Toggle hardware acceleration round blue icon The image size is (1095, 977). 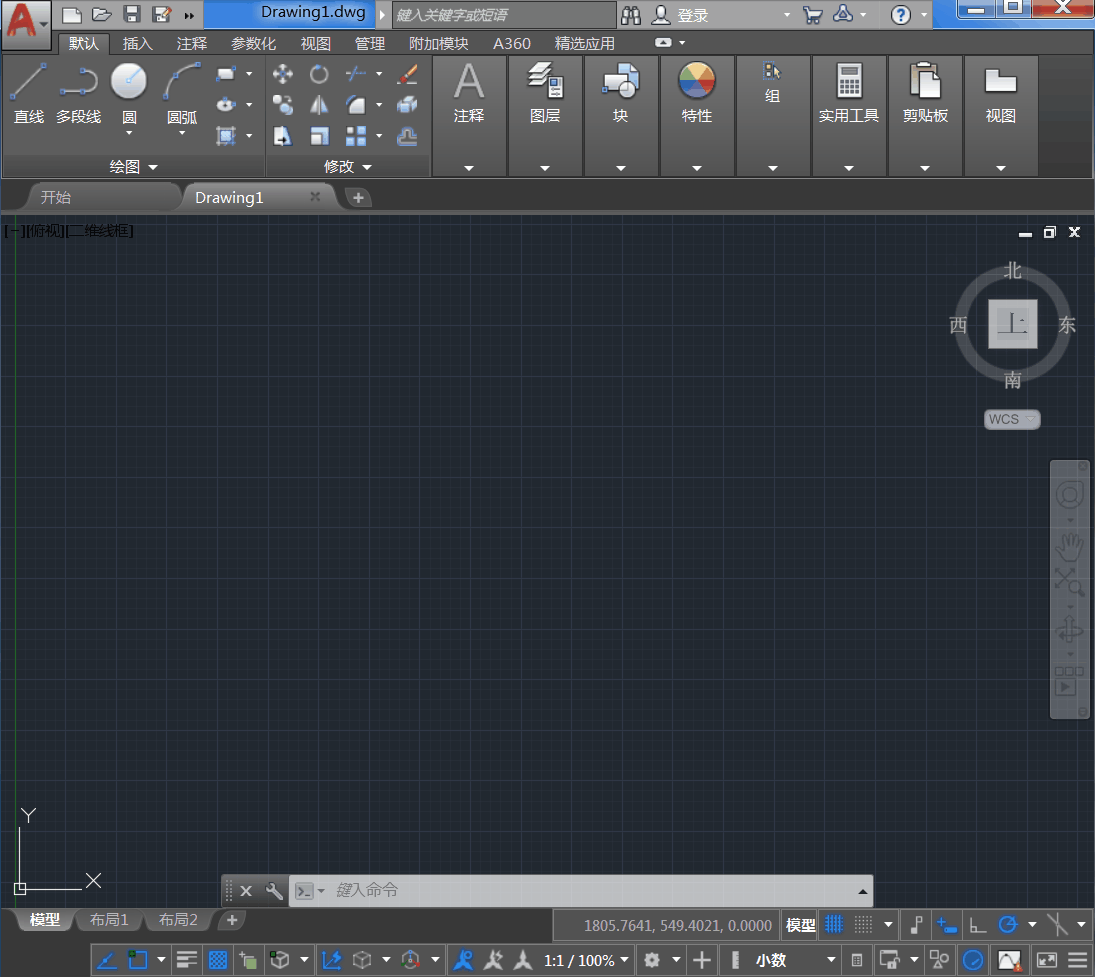973,960
